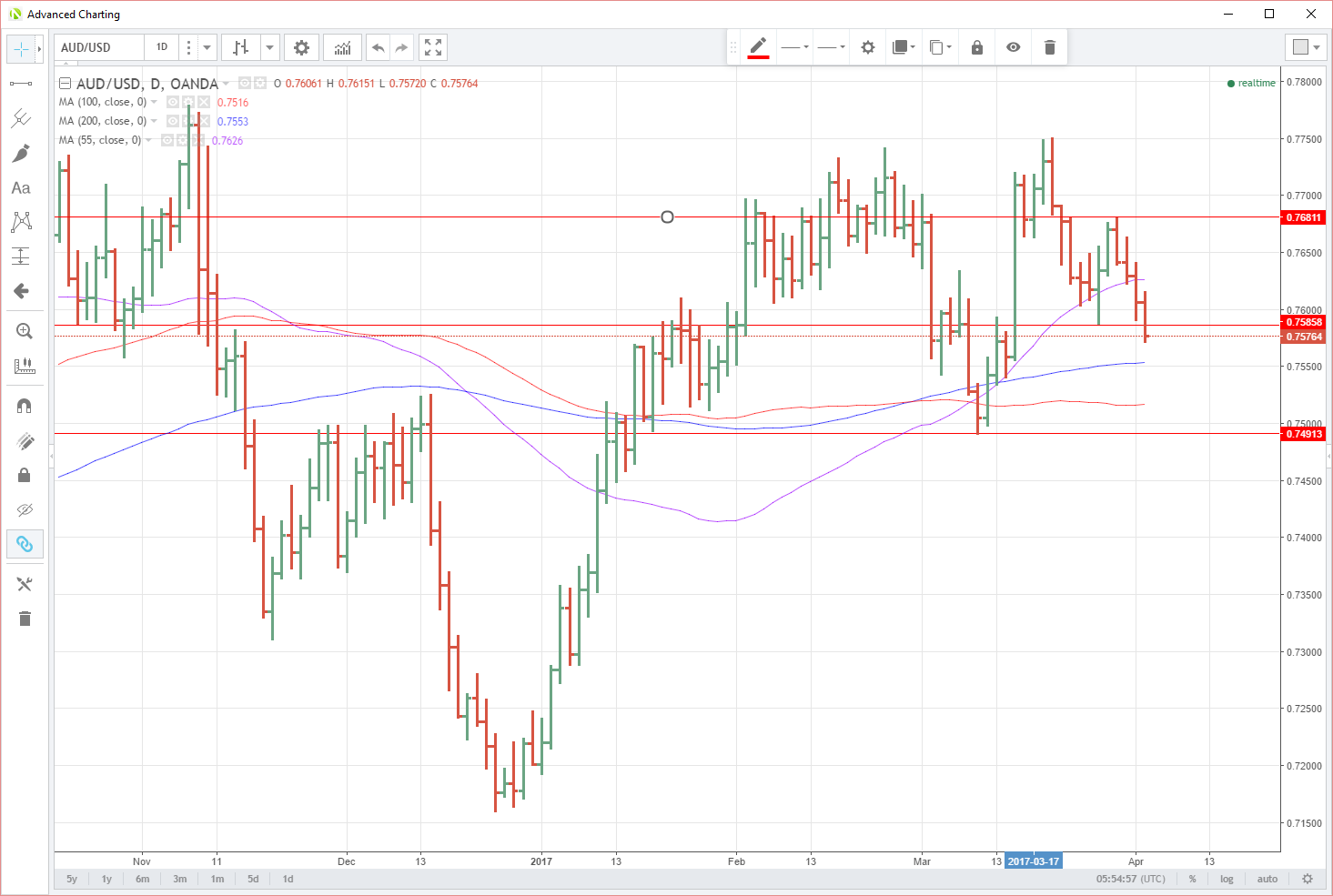Image resolution: width=1333 pixels, height=896 pixels.
Task: Open MA 100 indicator dropdown arrow
Action: (x=154, y=102)
